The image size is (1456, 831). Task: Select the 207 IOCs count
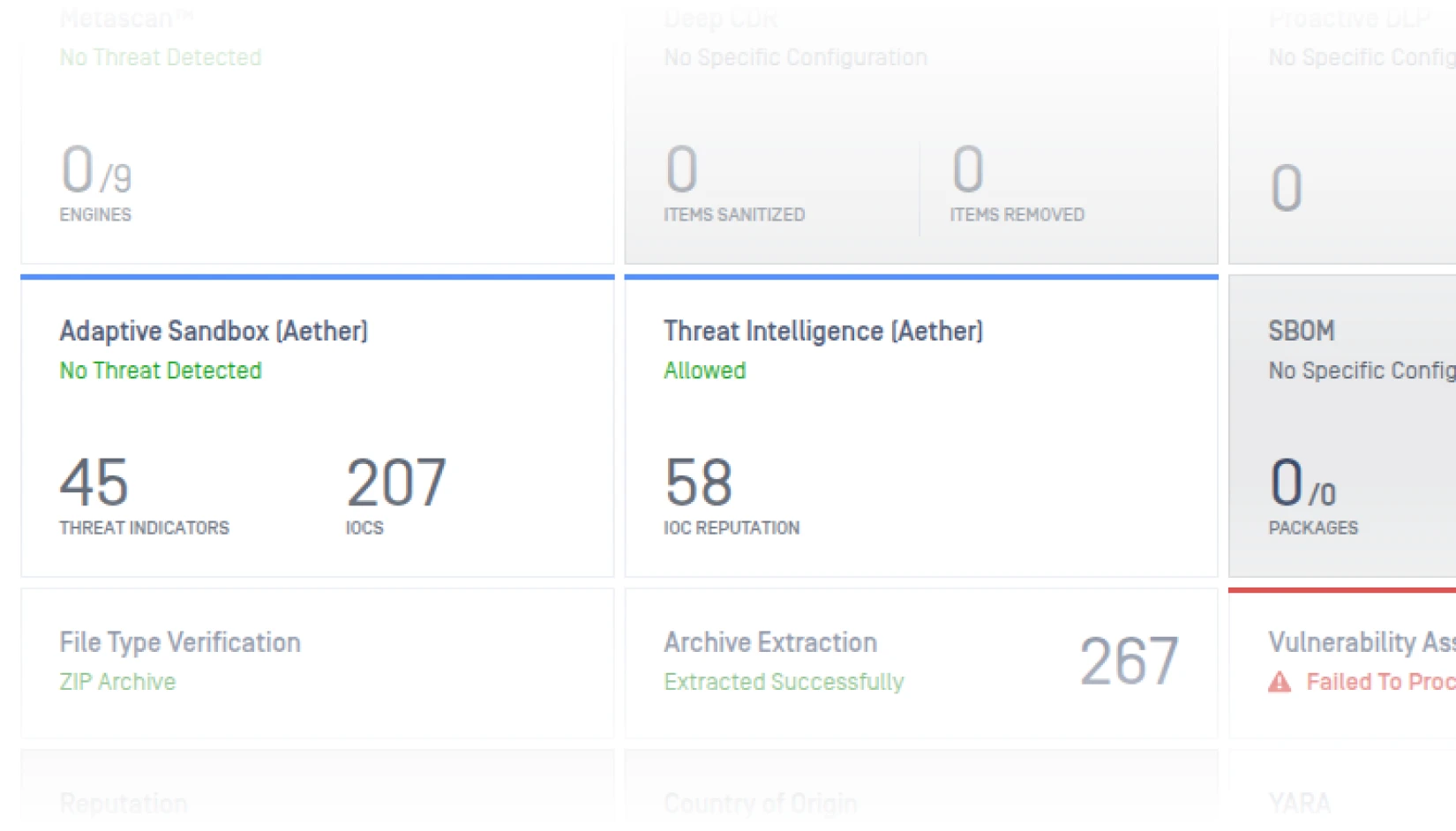point(396,483)
